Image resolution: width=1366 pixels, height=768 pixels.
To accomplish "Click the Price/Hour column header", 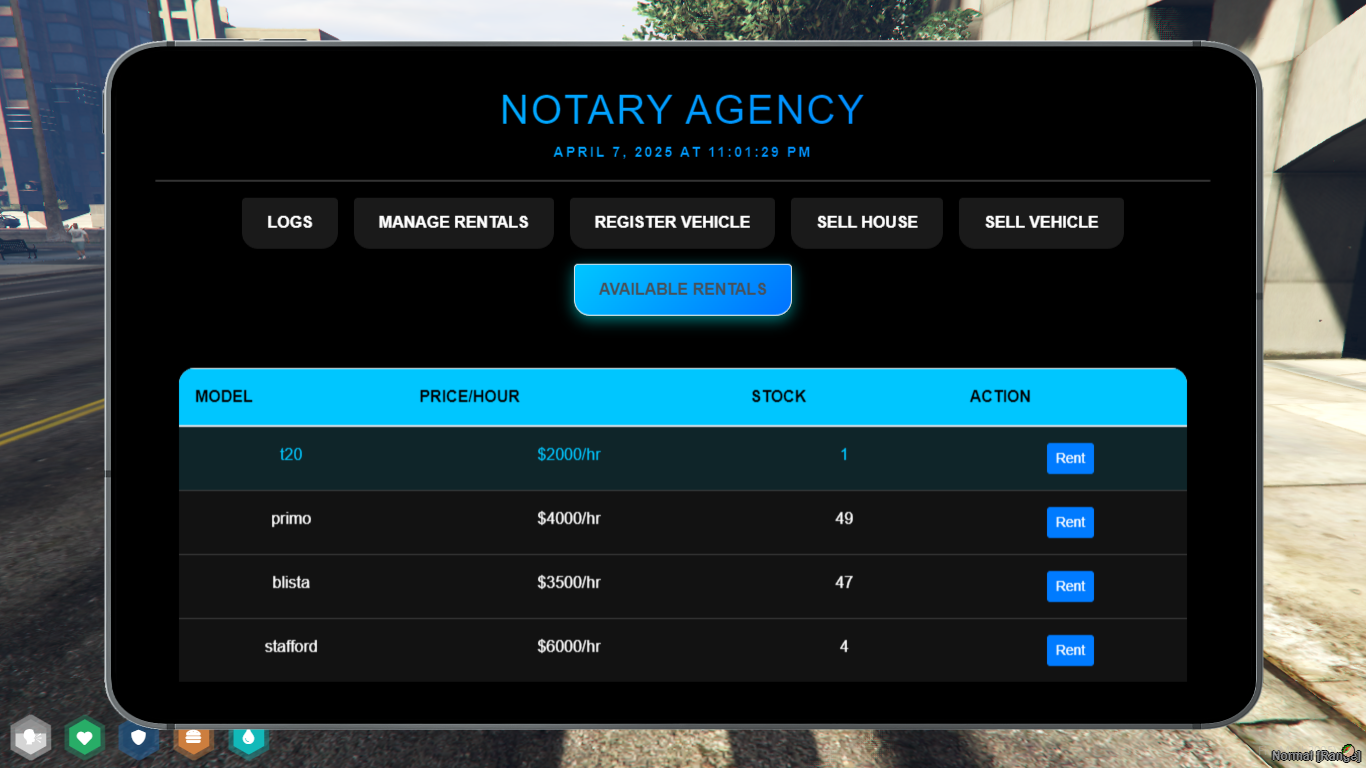I will point(469,396).
